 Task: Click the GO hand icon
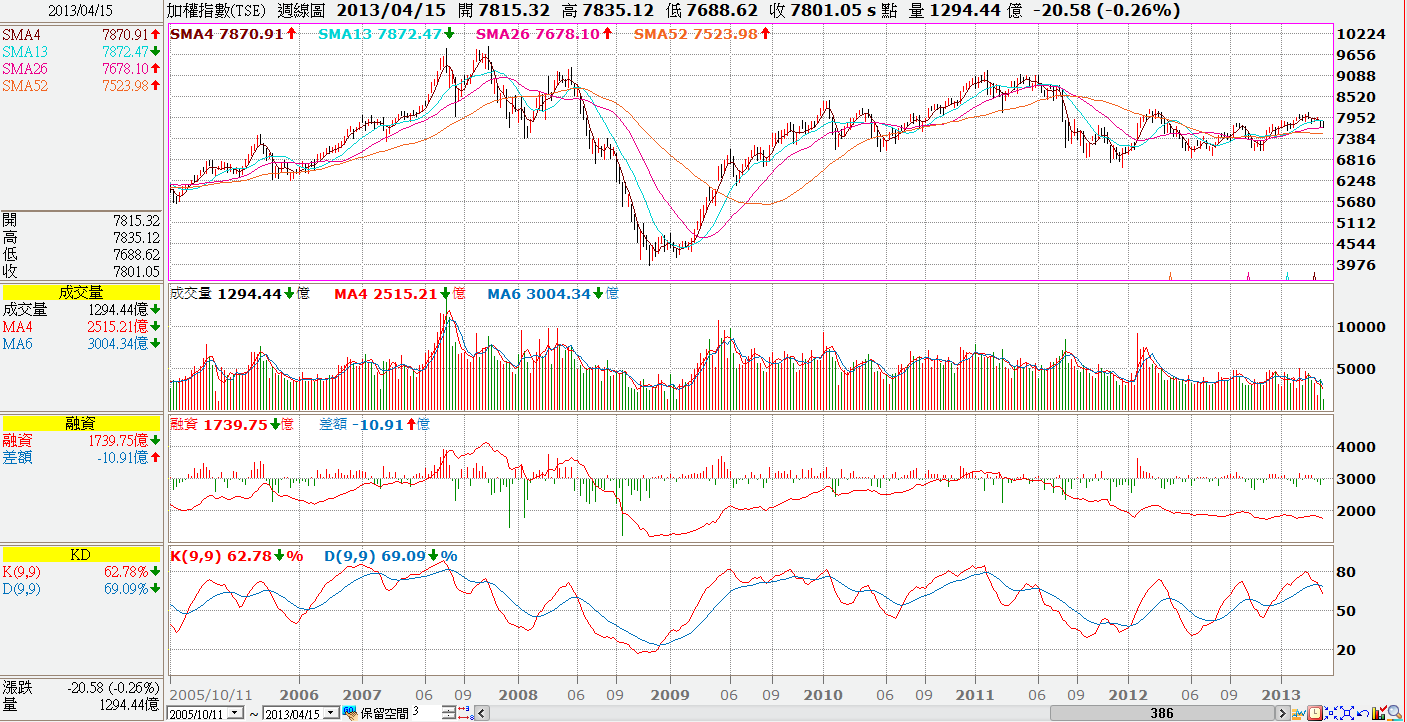350,713
